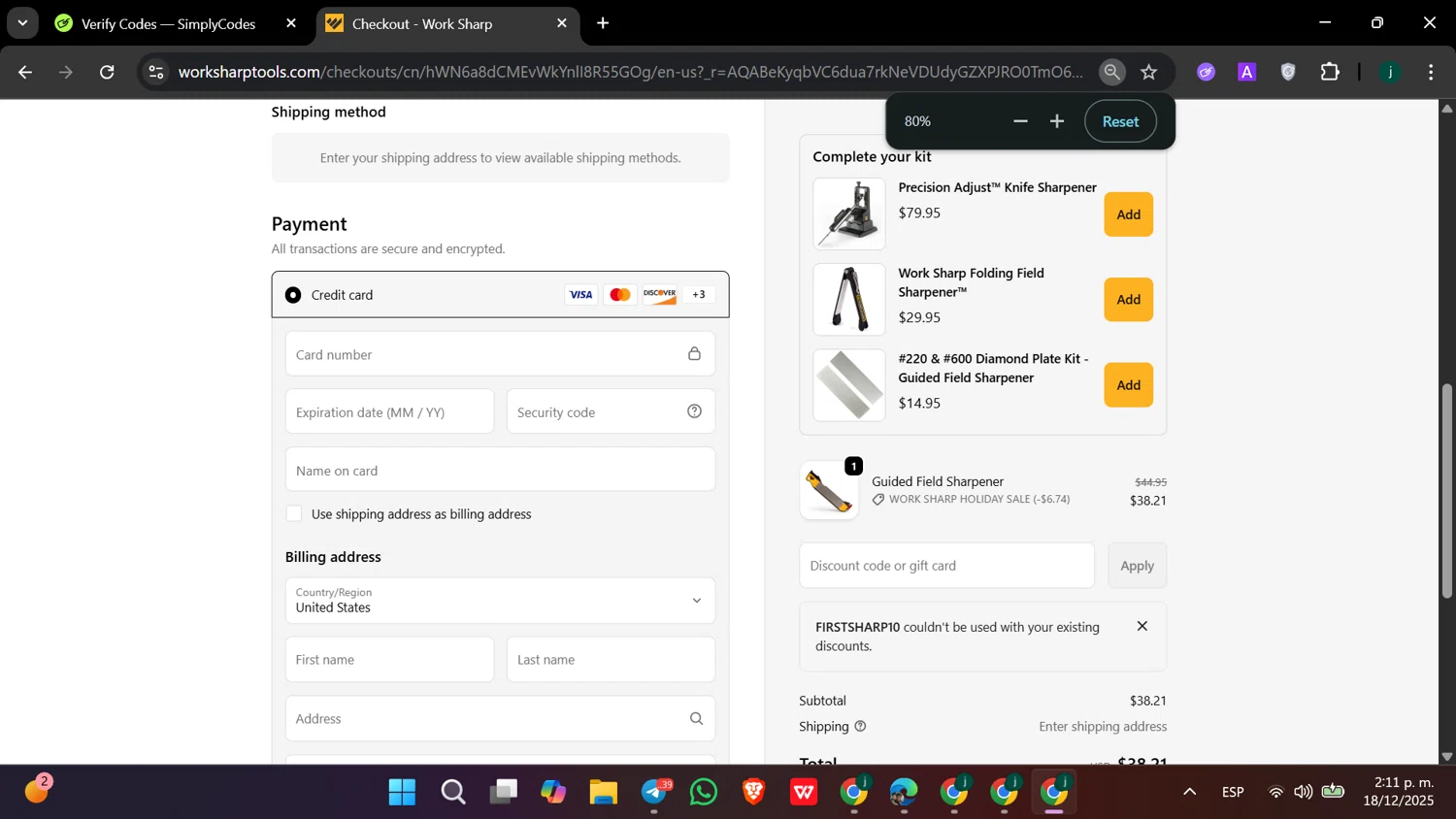Focus the Last name field
The width and height of the screenshot is (1456, 819).
(x=611, y=660)
